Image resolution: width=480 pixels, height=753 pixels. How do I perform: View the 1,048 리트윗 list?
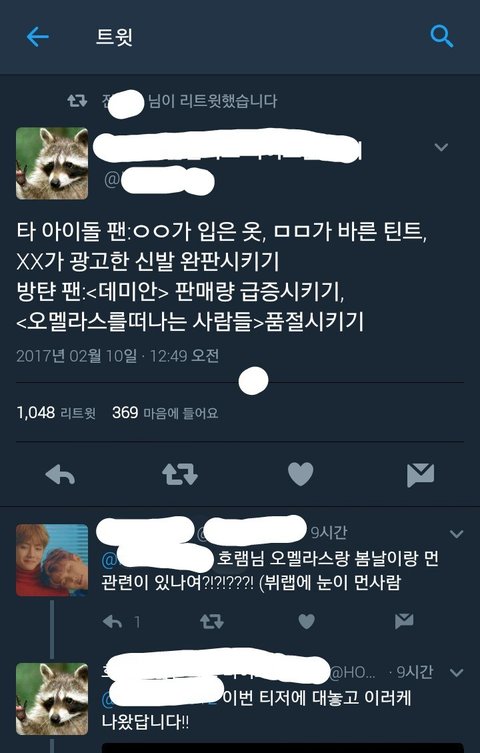point(56,413)
